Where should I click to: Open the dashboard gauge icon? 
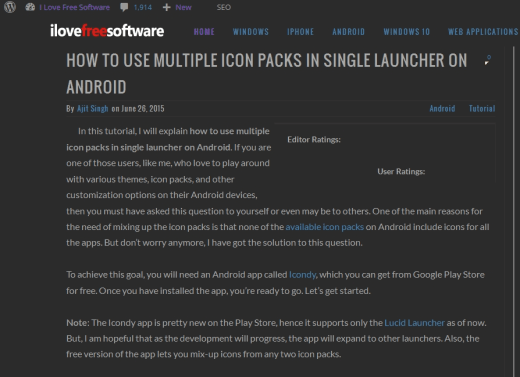pos(30,7)
